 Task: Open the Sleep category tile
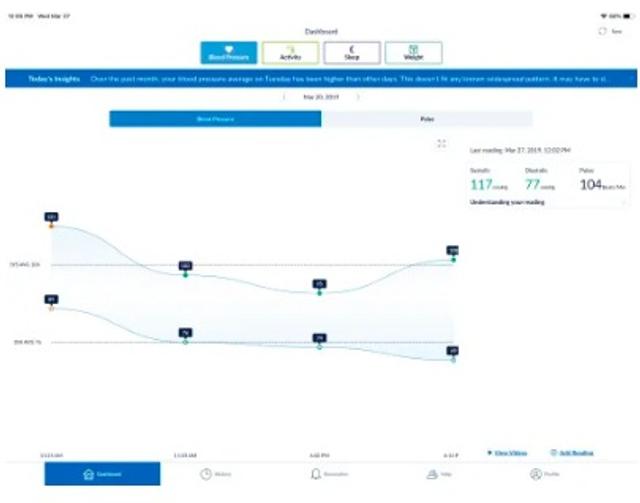(352, 53)
